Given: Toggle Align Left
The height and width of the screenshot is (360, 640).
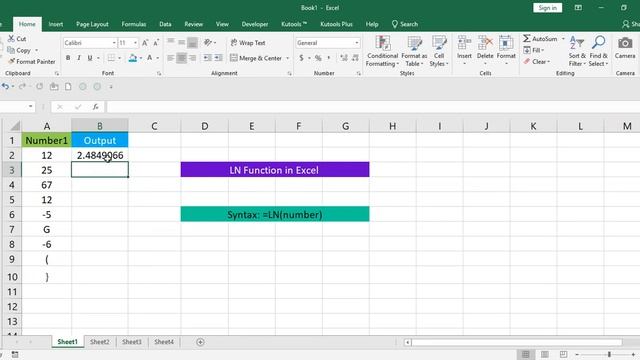Looking at the screenshot, I should pyautogui.click(x=171, y=58).
